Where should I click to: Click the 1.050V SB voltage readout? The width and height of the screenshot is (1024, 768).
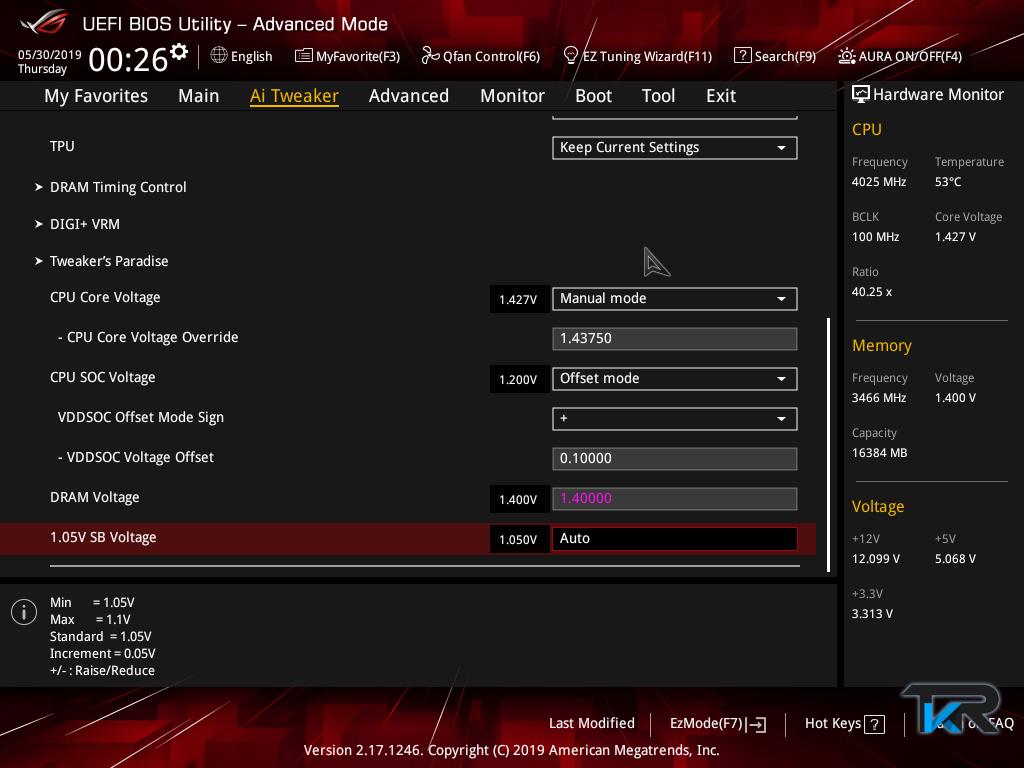[519, 539]
